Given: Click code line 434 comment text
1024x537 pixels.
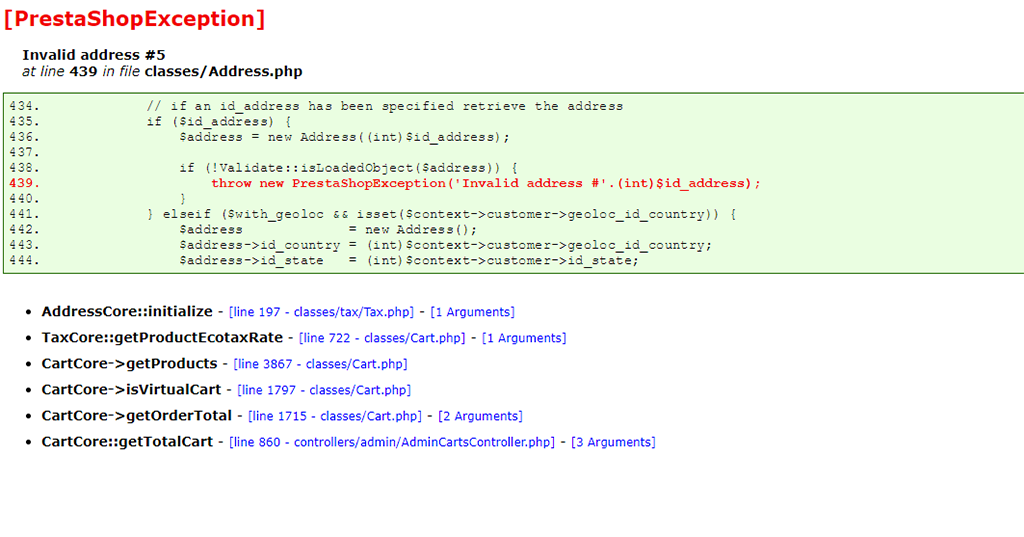Looking at the screenshot, I should [385, 106].
